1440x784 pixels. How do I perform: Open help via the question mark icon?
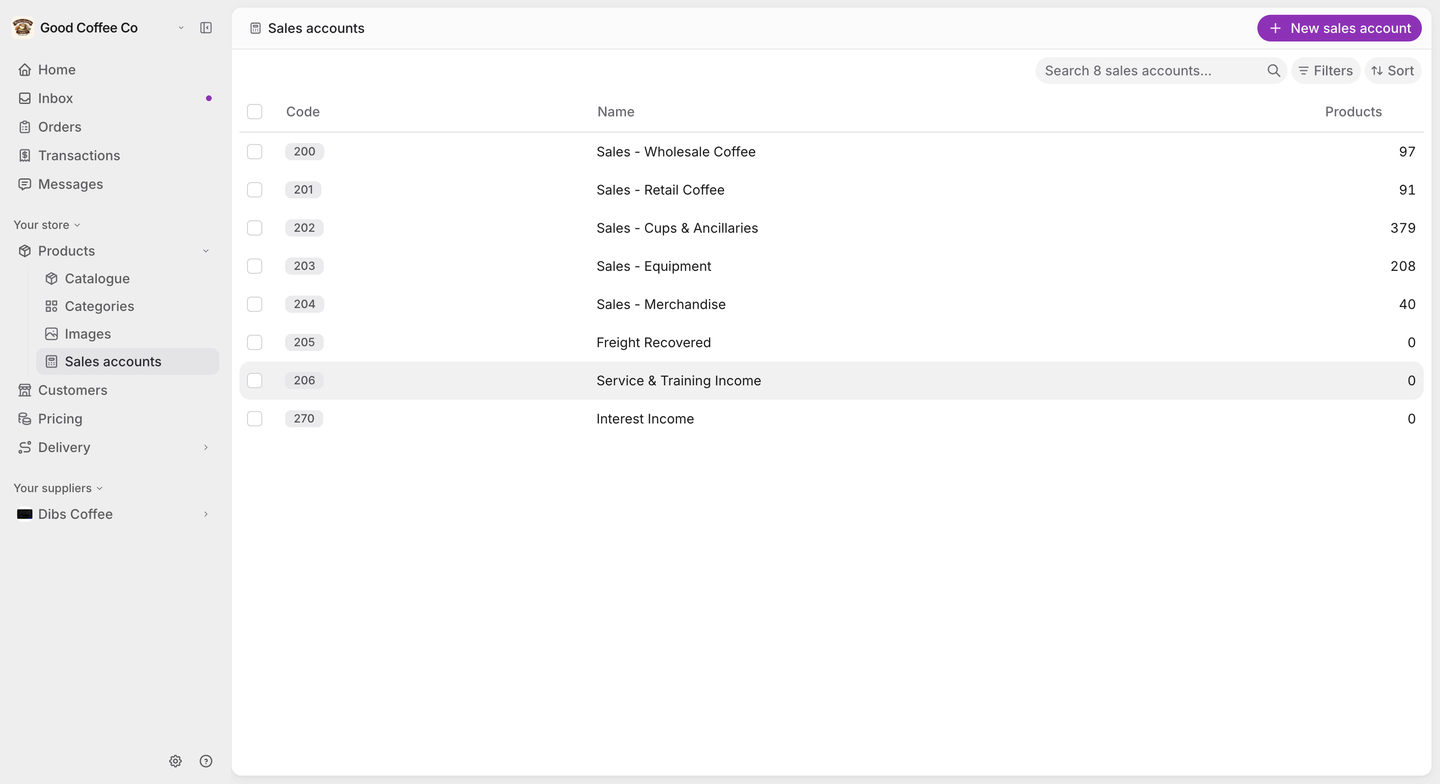coord(206,761)
